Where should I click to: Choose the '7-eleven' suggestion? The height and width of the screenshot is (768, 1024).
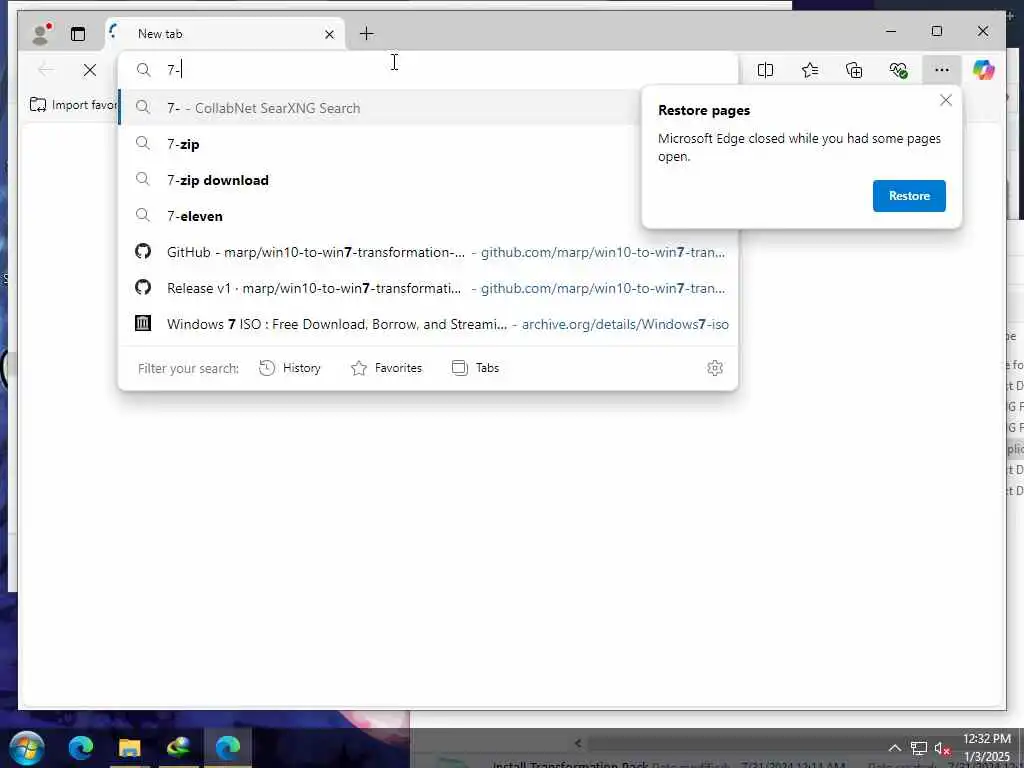tap(379, 216)
